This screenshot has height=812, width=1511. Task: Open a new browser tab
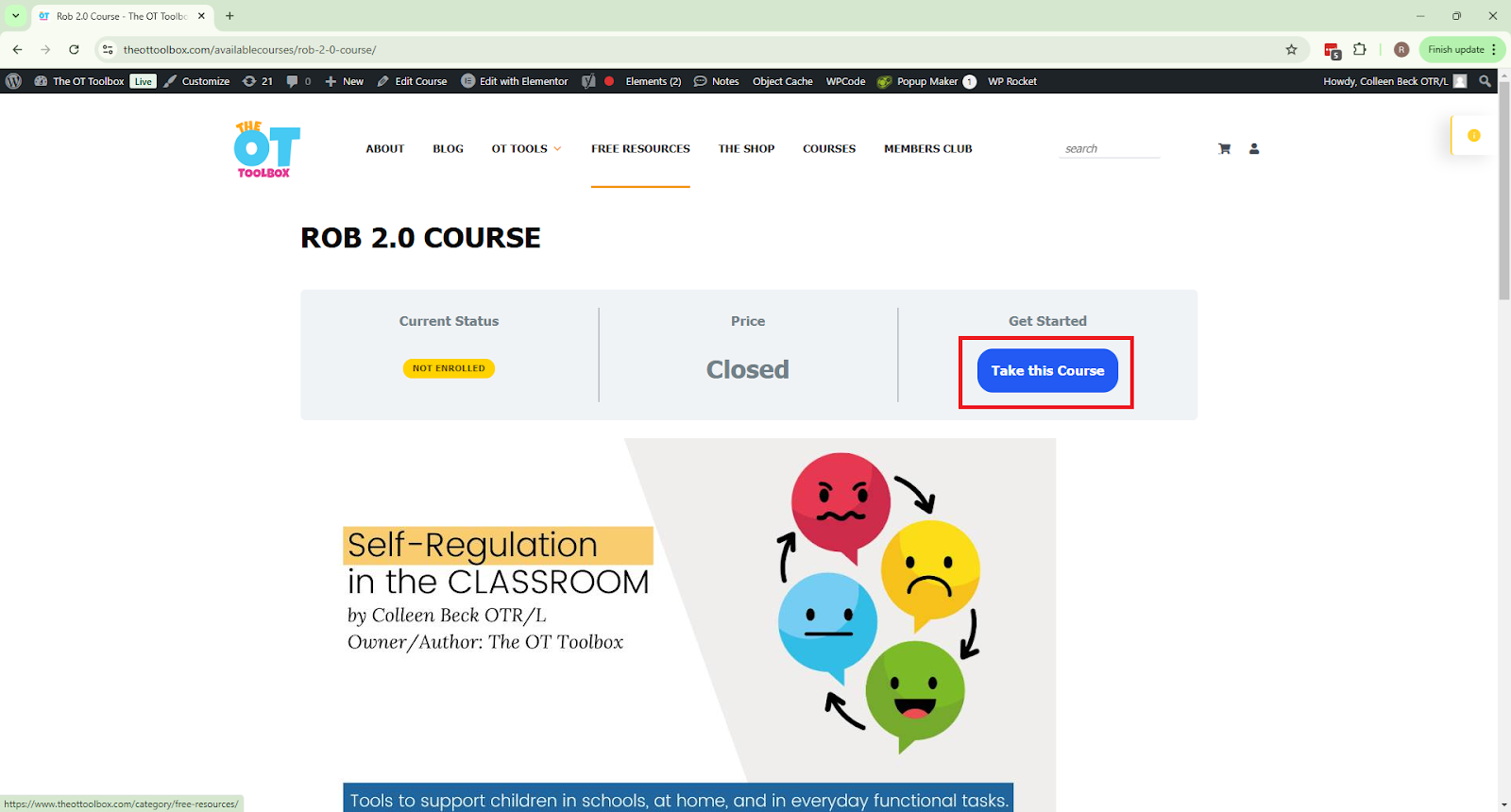229,16
